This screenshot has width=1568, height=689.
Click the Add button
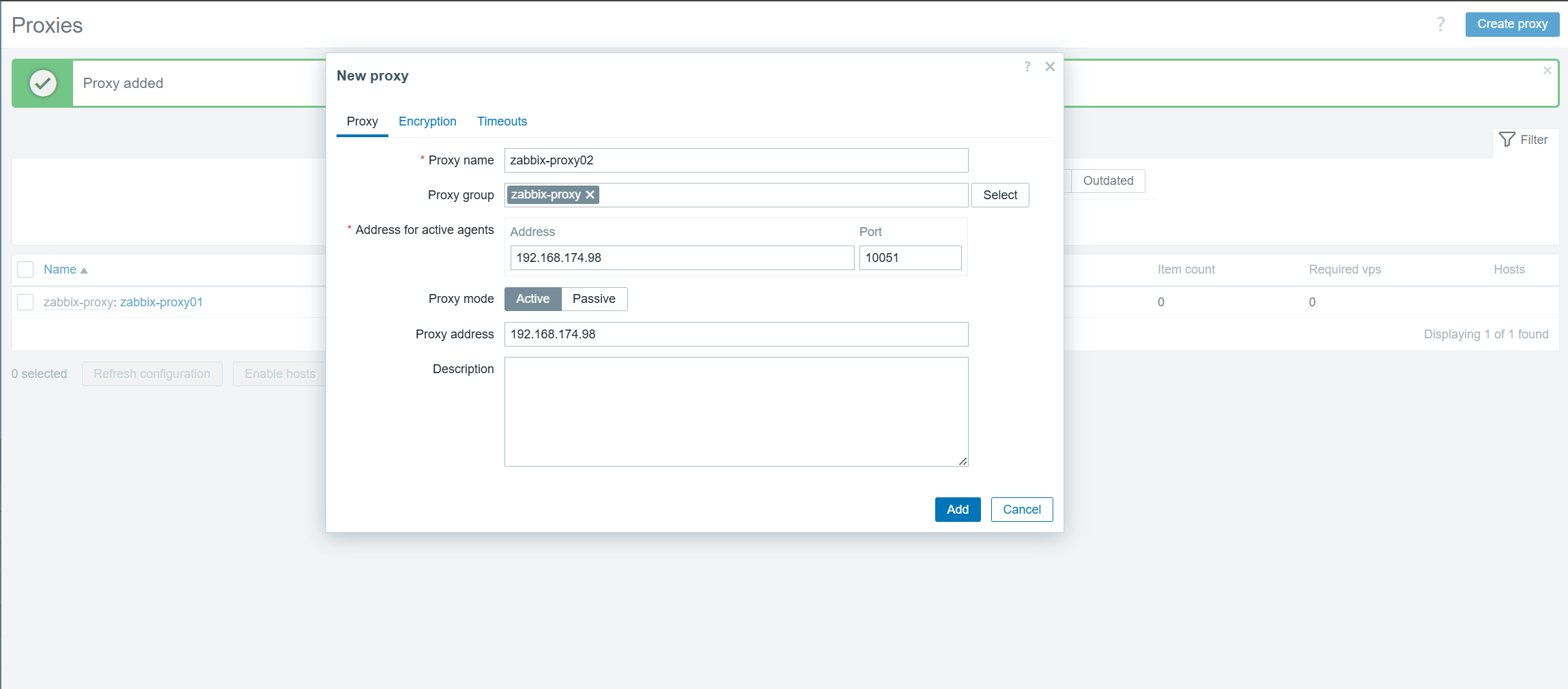tap(958, 510)
